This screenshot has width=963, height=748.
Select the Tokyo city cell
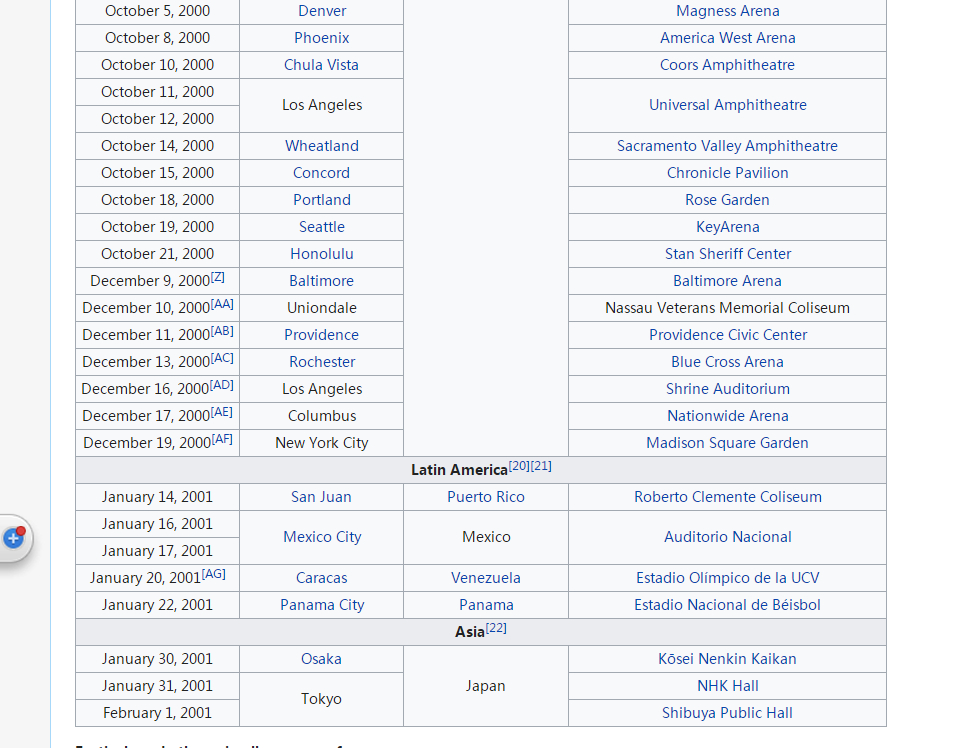tap(322, 700)
